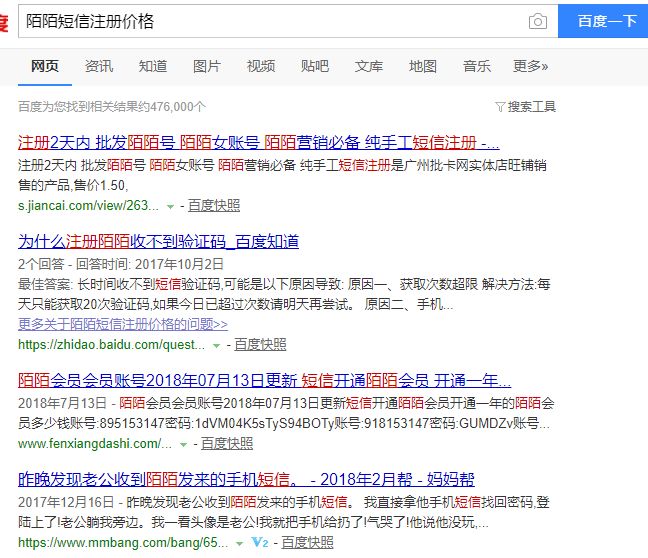Visit the www.fenxiangdashi.com/... URL
Image resolution: width=648 pixels, height=558 pixels.
[x=95, y=444]
